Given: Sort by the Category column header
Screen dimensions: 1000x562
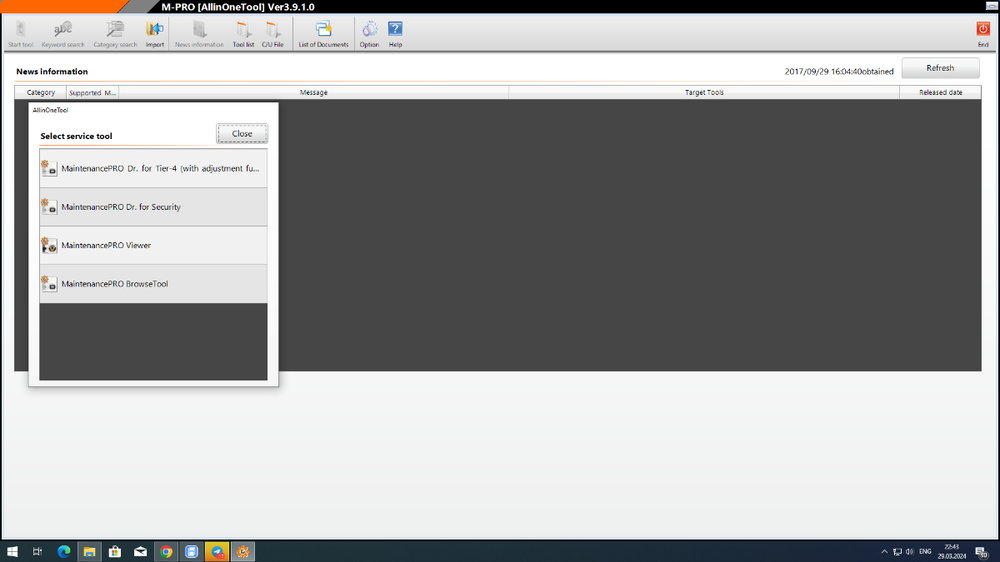Looking at the screenshot, I should click(x=41, y=93).
